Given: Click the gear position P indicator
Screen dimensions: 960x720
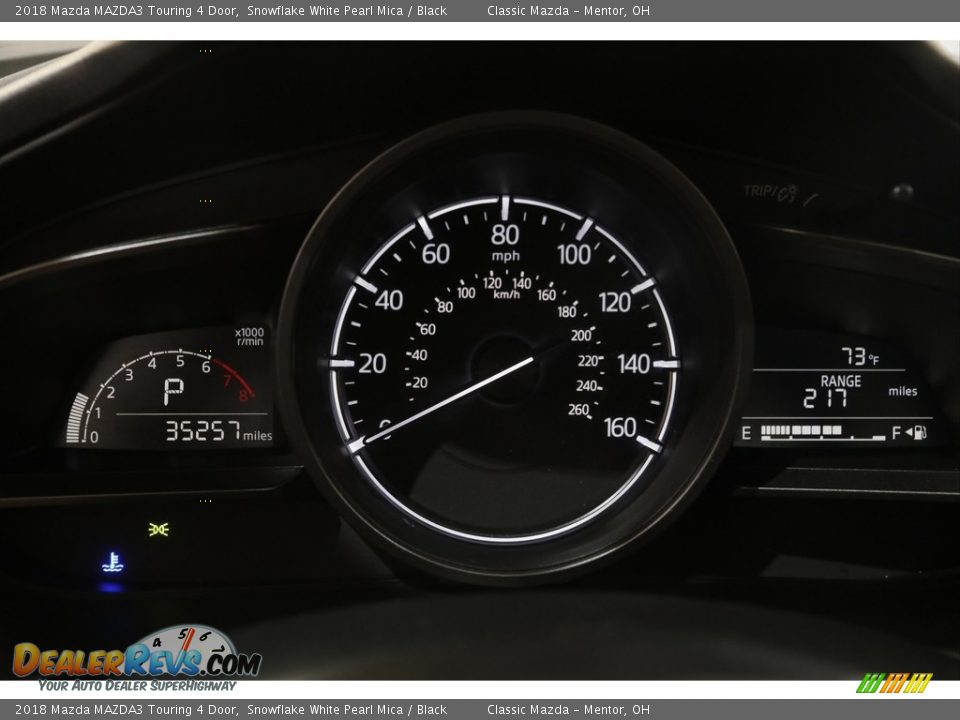Looking at the screenshot, I should pos(173,391).
